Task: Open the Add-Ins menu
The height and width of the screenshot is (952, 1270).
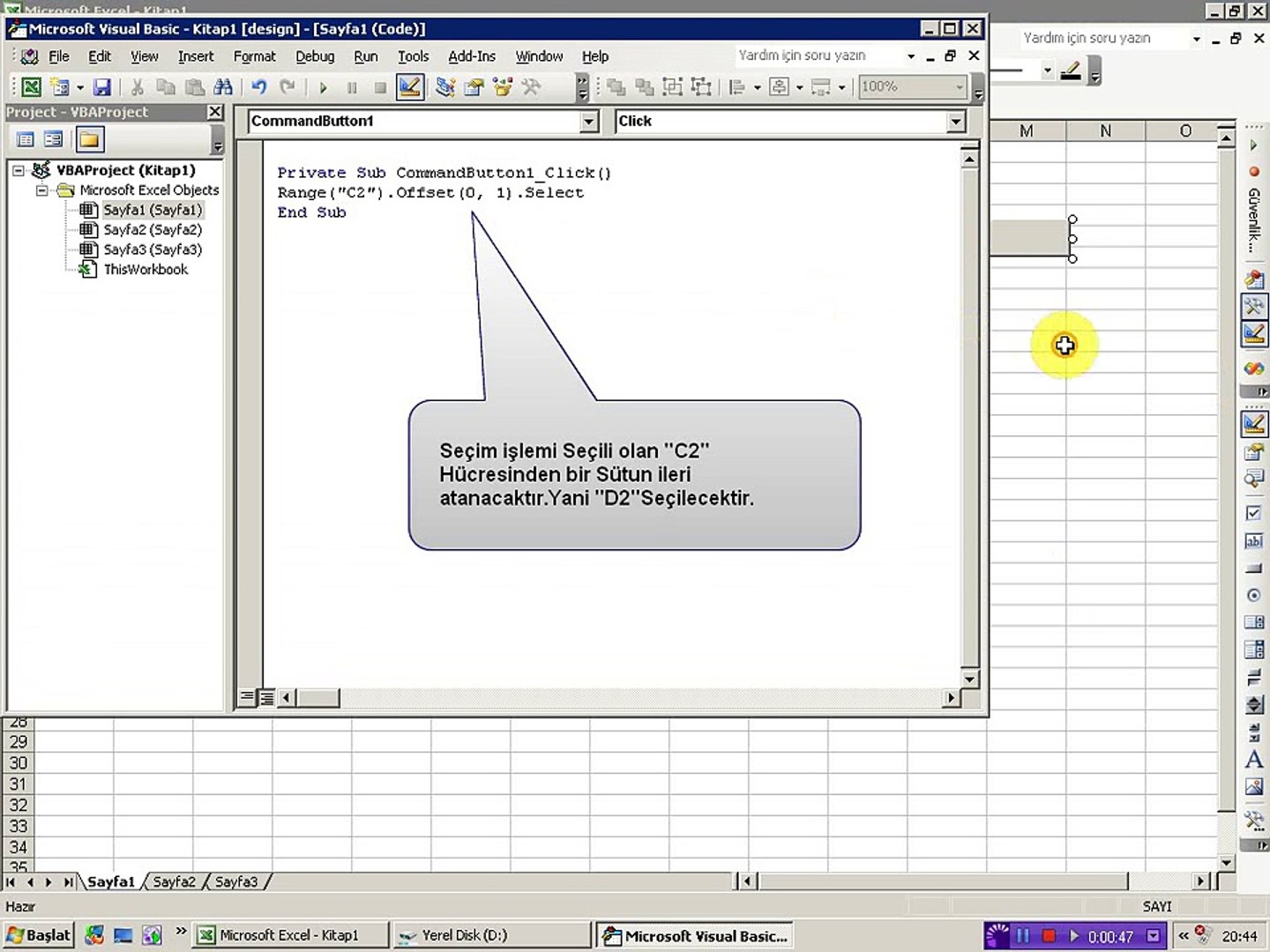Action: point(472,56)
